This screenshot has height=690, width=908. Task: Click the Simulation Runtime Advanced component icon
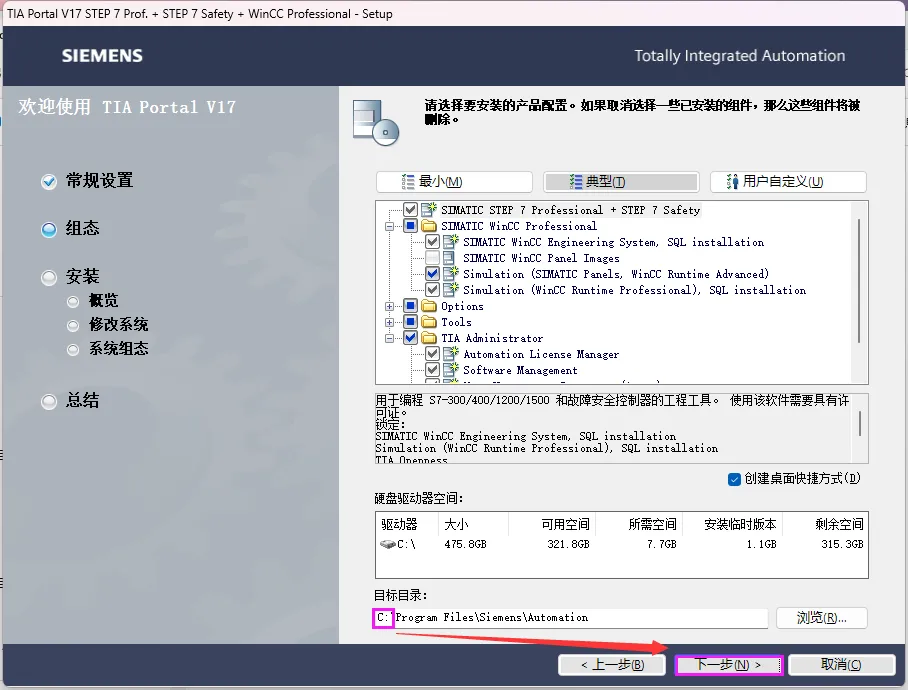[451, 273]
